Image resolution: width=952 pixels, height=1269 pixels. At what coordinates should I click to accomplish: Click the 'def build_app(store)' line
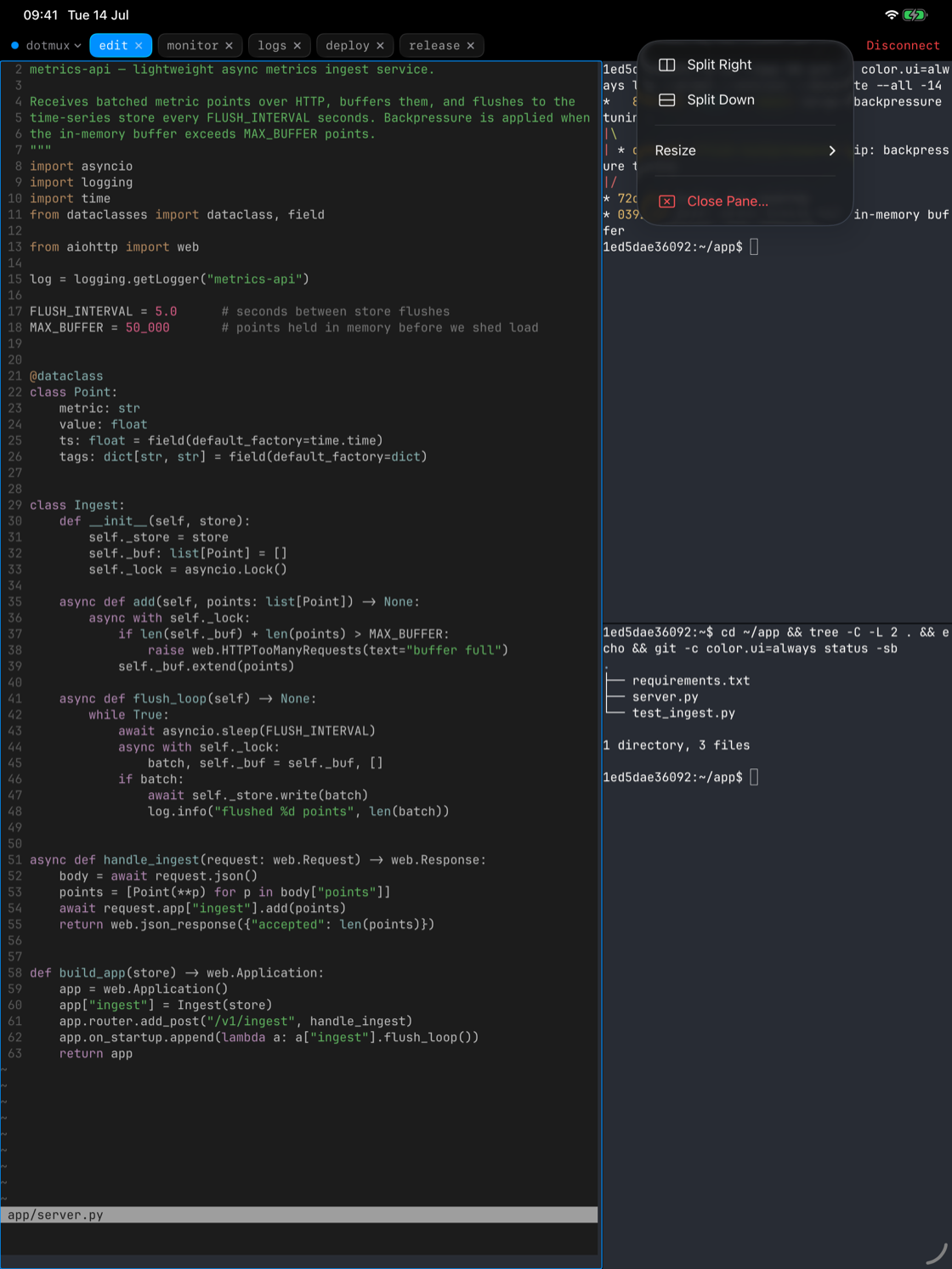pos(177,972)
